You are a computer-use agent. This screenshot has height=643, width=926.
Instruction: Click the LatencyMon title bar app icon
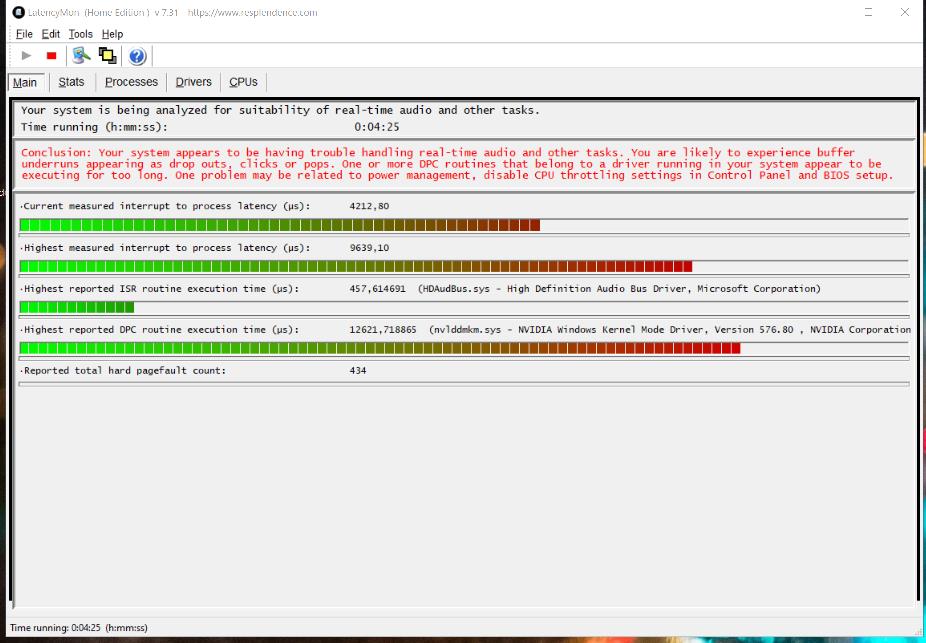pyautogui.click(x=18, y=12)
